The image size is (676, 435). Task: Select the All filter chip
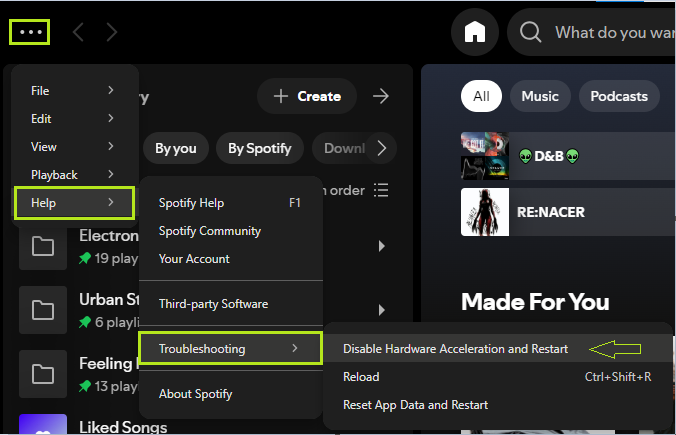[481, 96]
